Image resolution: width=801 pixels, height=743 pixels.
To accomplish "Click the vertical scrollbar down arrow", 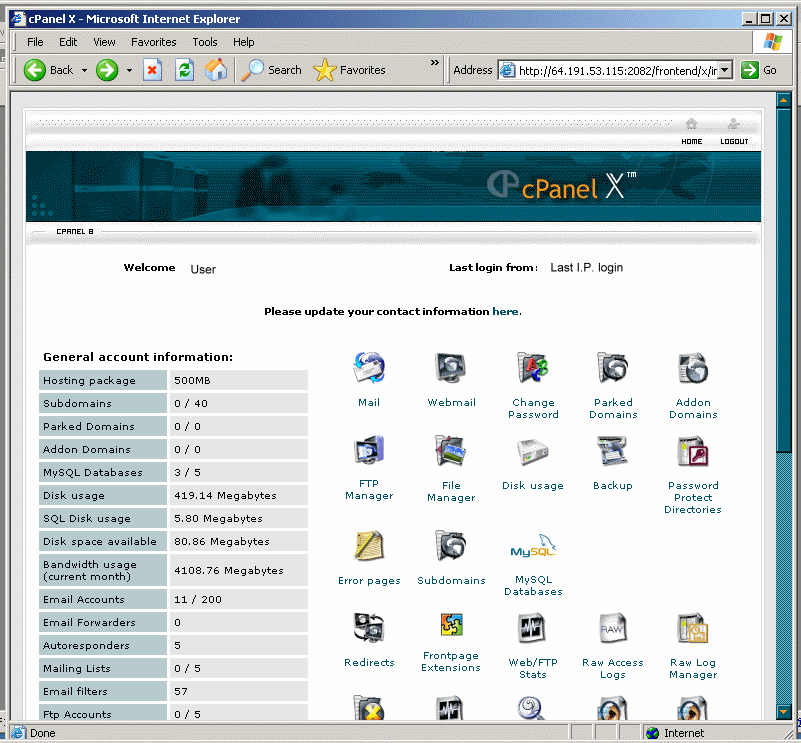I will point(783,711).
